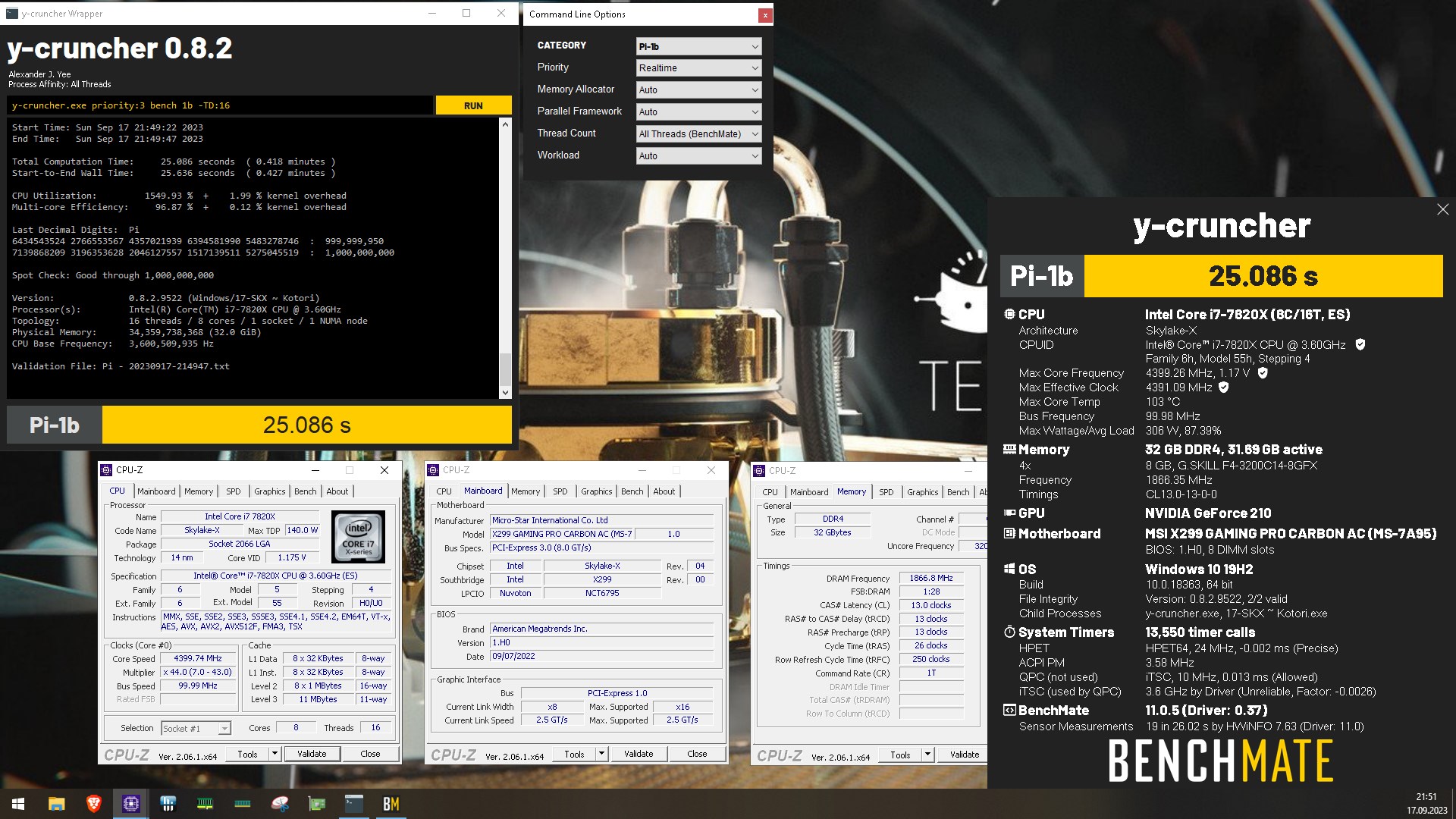The width and height of the screenshot is (1456, 819).
Task: Switch to CPU tab in CPU-Z Memory window
Action: tap(770, 492)
